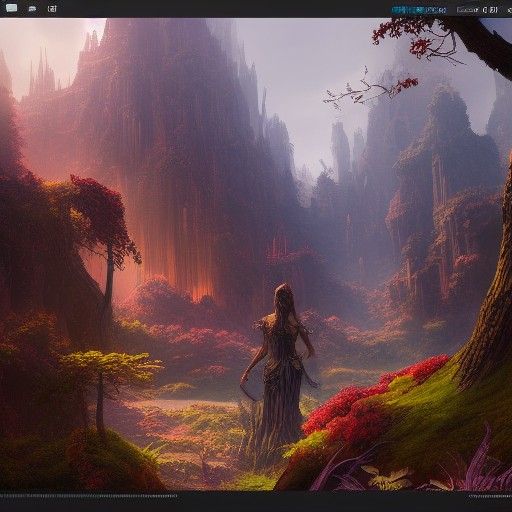Screen dimensions: 512x512
Task: Click the gray outlined box in the top bar
Action: 467,10
